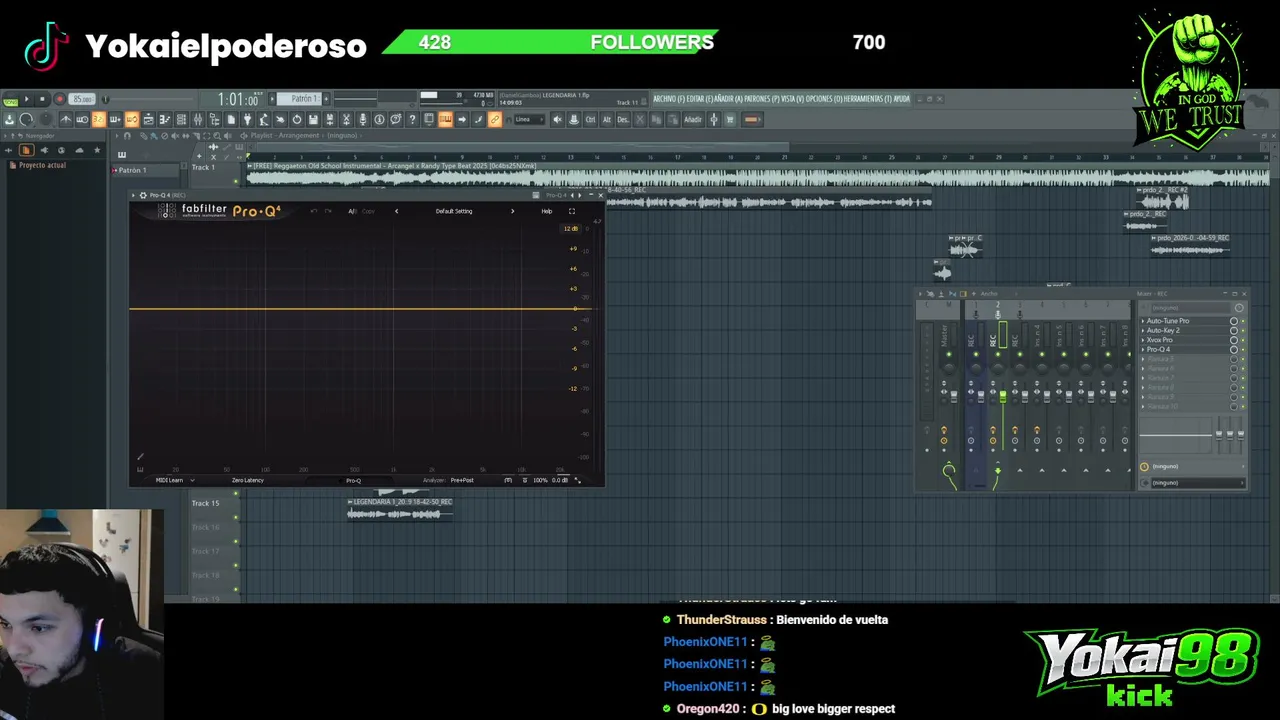Click the Pro-Q 4 next preset right arrow
This screenshot has height=720, width=1280.
click(512, 211)
